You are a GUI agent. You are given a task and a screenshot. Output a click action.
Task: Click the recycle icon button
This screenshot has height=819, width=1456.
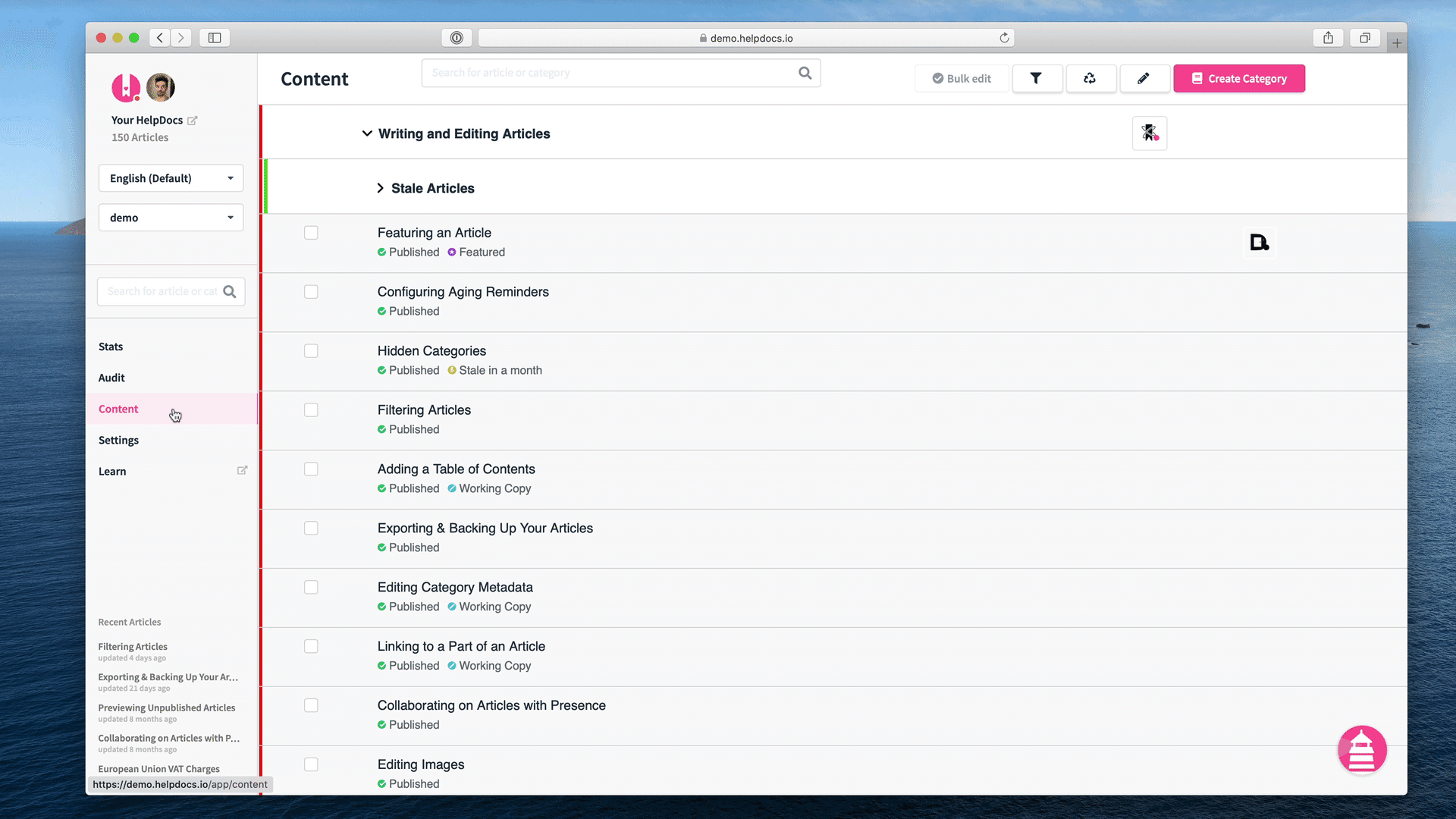(1090, 78)
